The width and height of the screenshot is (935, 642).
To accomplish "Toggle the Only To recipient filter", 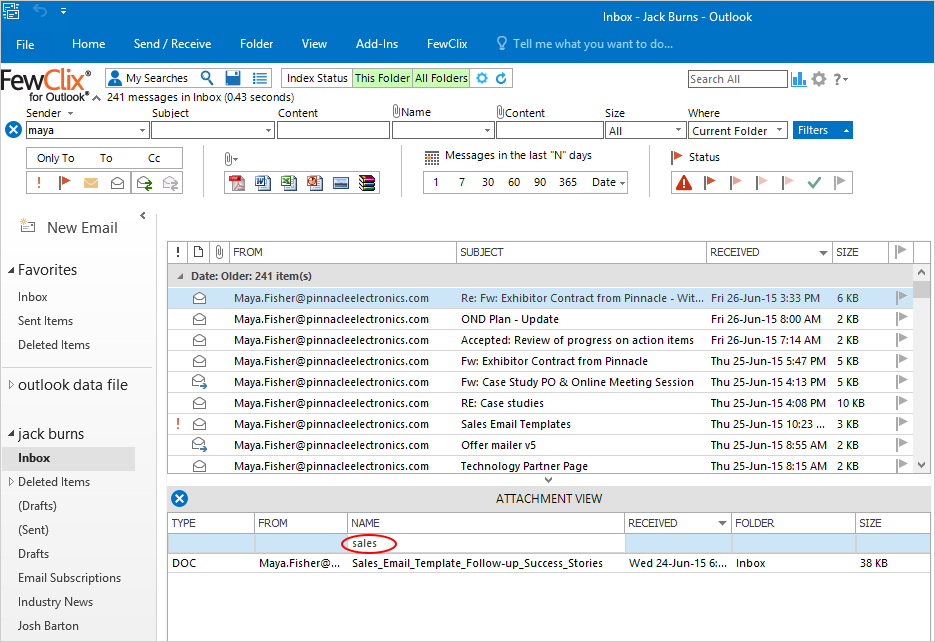I will click(x=55, y=158).
